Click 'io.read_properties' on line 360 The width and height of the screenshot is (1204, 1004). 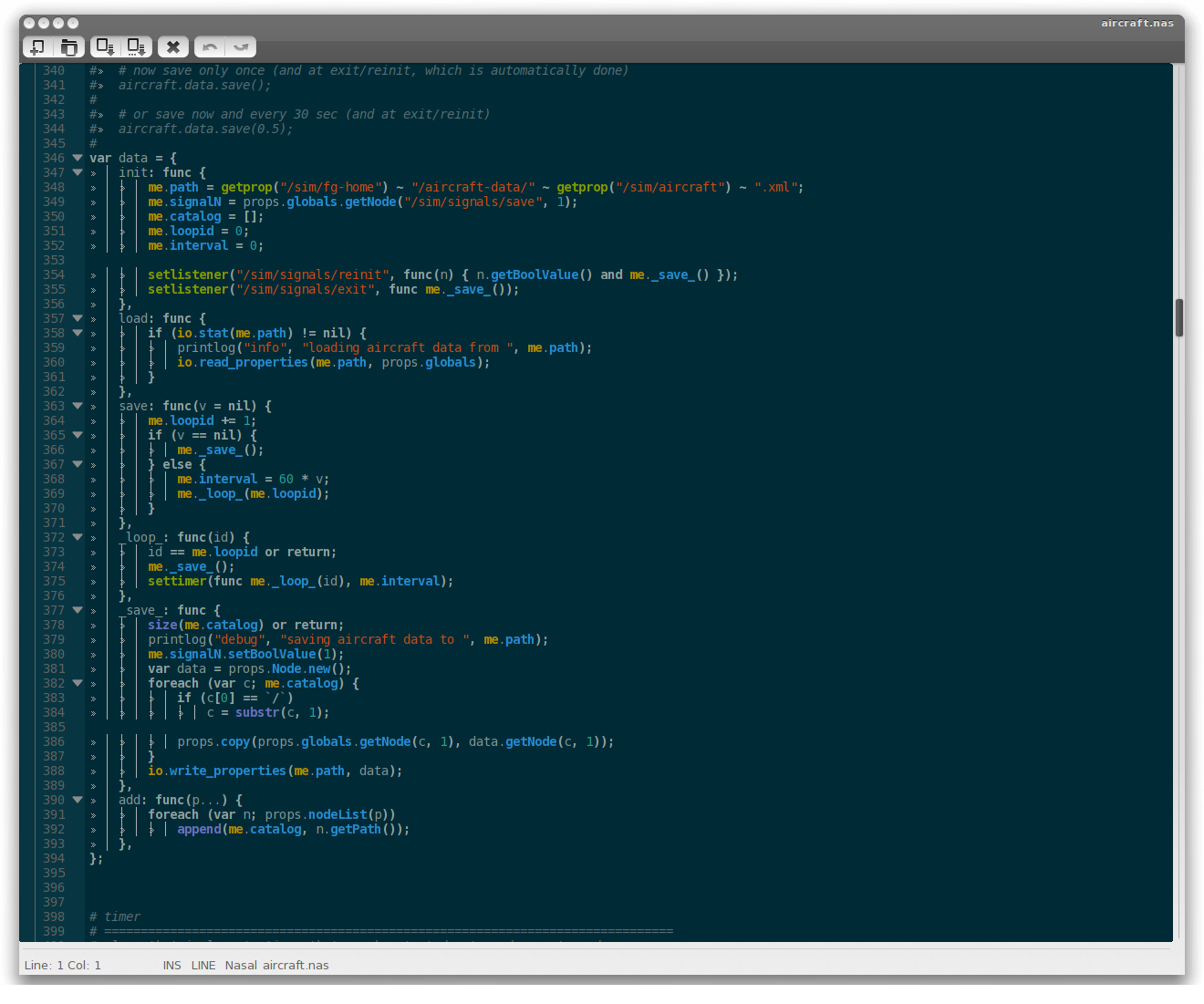click(243, 362)
